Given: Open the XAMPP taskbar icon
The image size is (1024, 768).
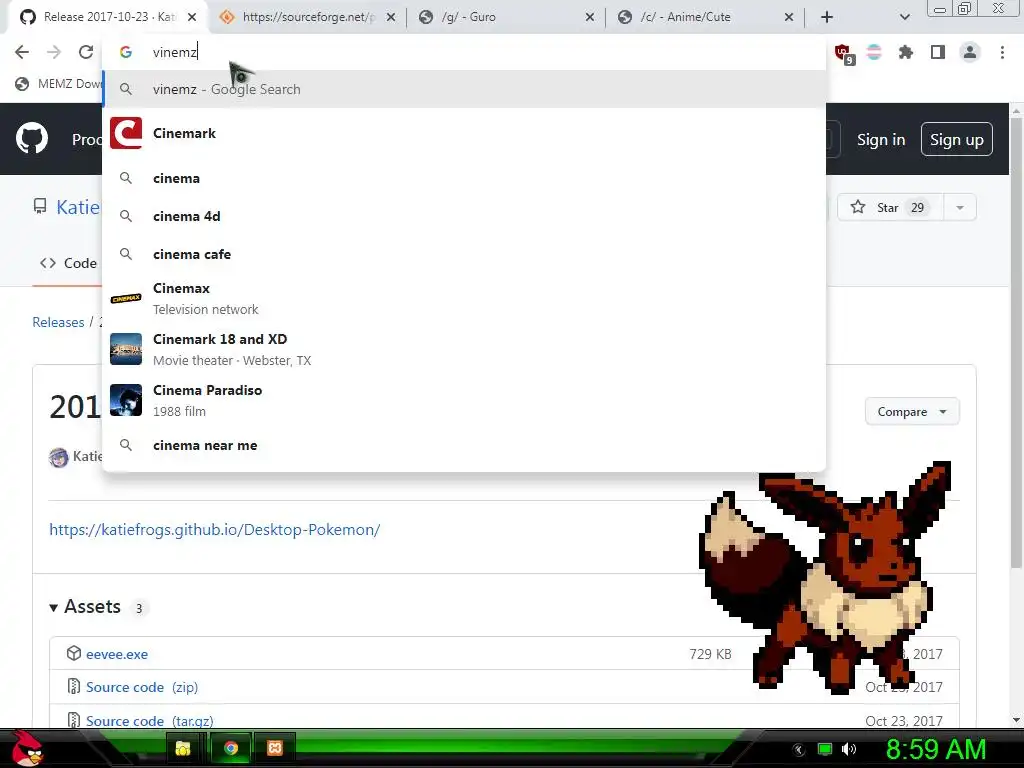Looking at the screenshot, I should tap(275, 748).
